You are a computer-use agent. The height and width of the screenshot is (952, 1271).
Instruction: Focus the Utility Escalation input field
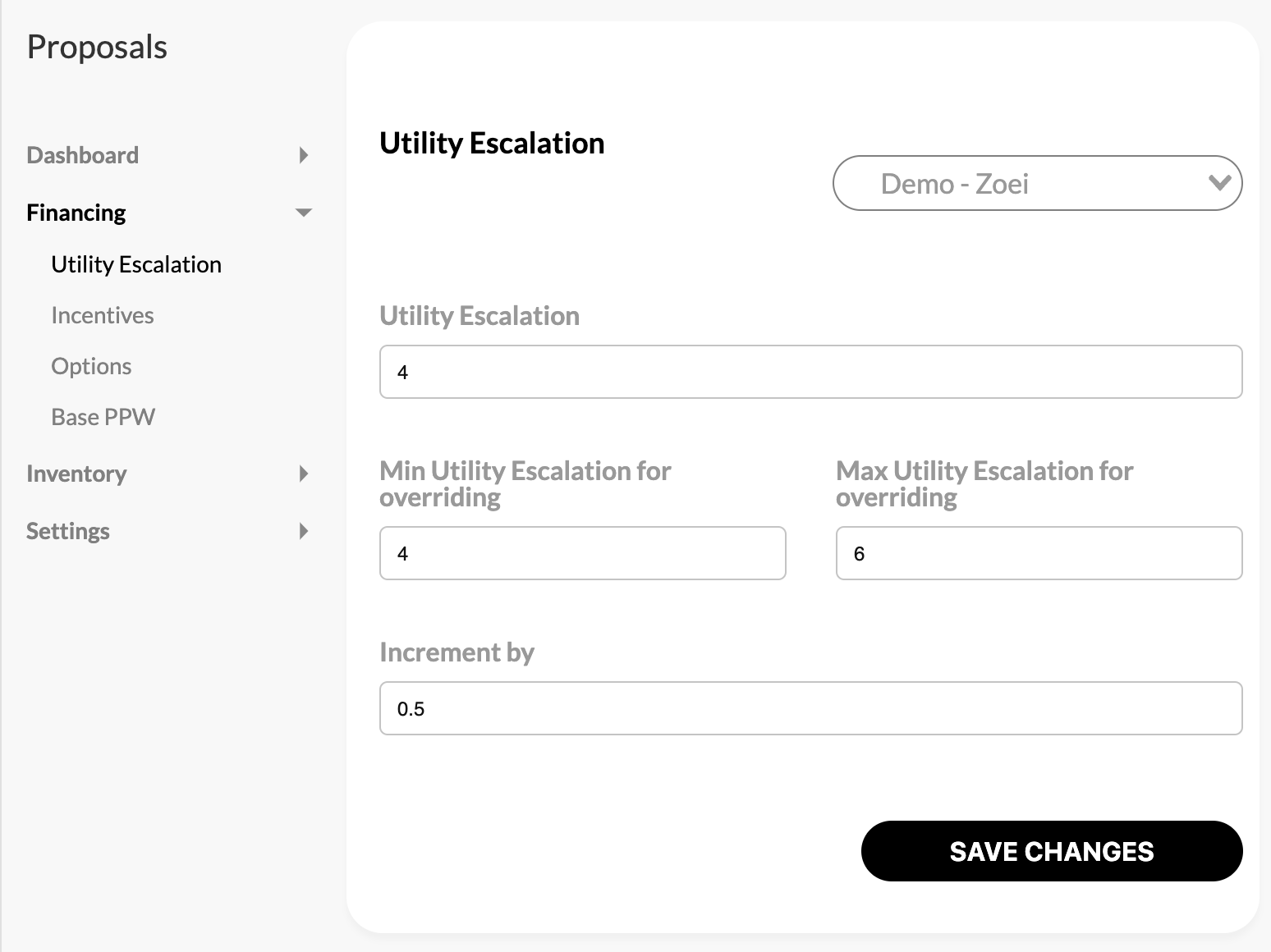pos(811,372)
